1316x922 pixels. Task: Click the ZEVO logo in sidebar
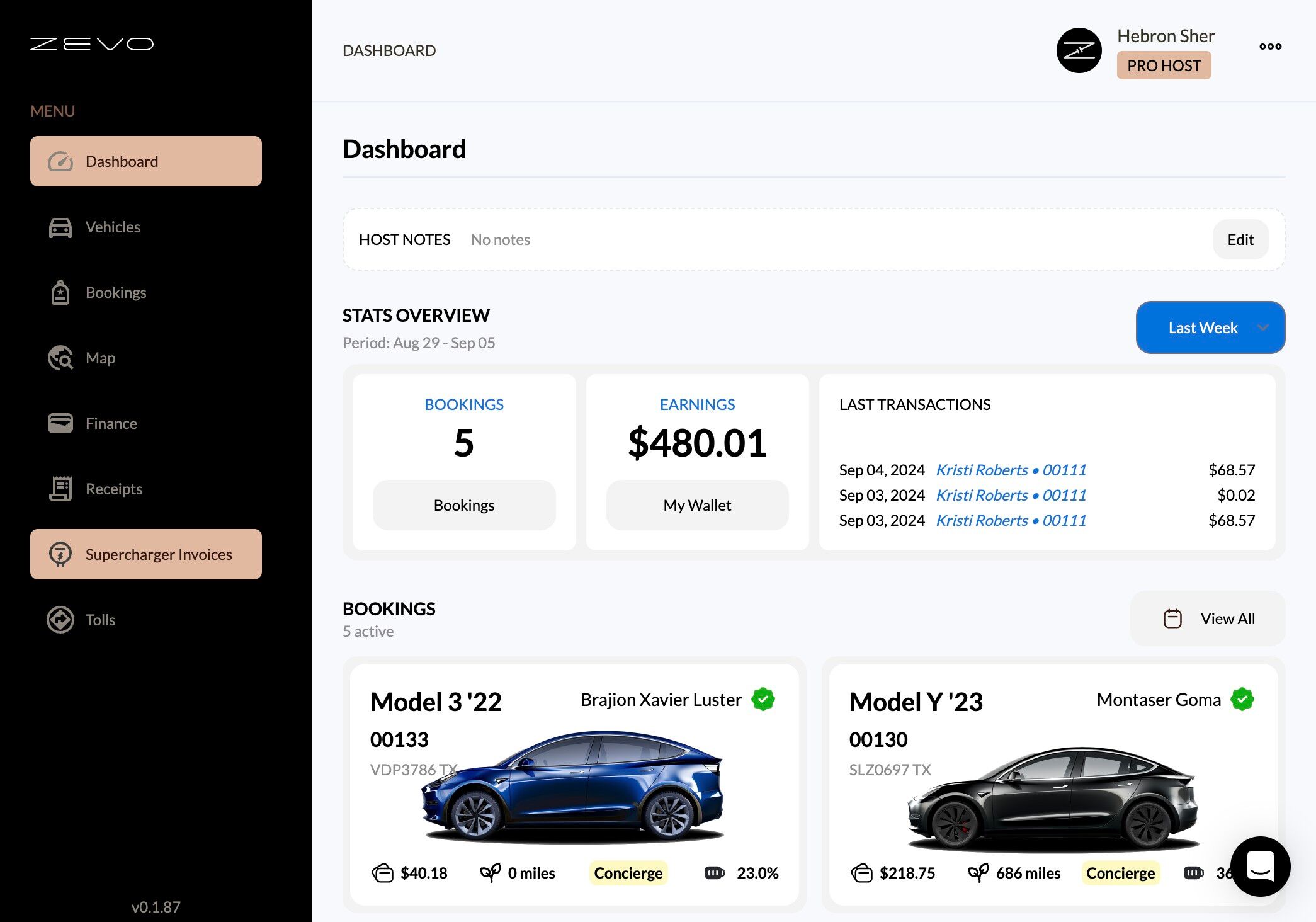[x=92, y=44]
